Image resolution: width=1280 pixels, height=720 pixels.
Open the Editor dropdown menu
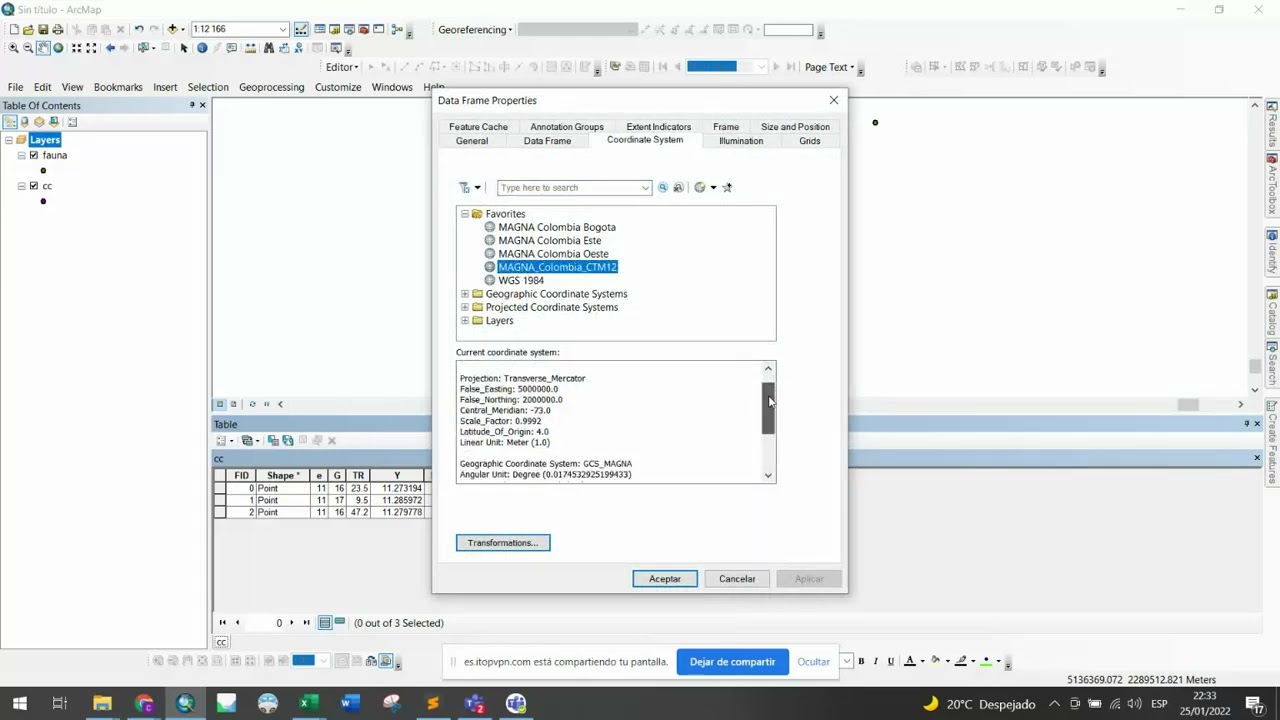click(342, 67)
